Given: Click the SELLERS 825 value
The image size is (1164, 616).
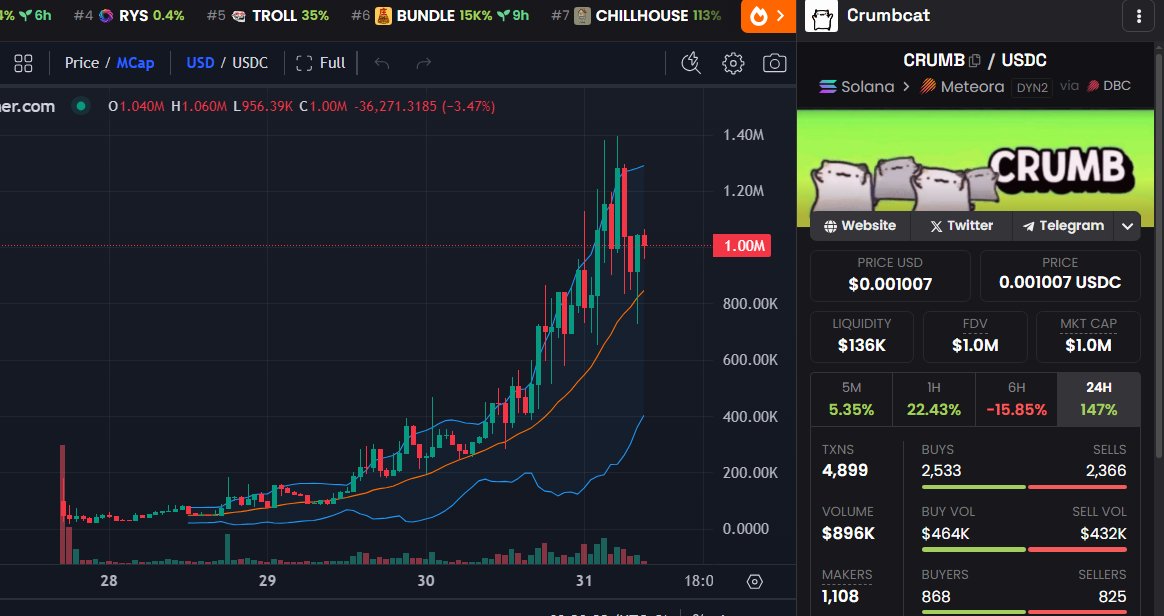Looking at the screenshot, I should point(1112,596).
